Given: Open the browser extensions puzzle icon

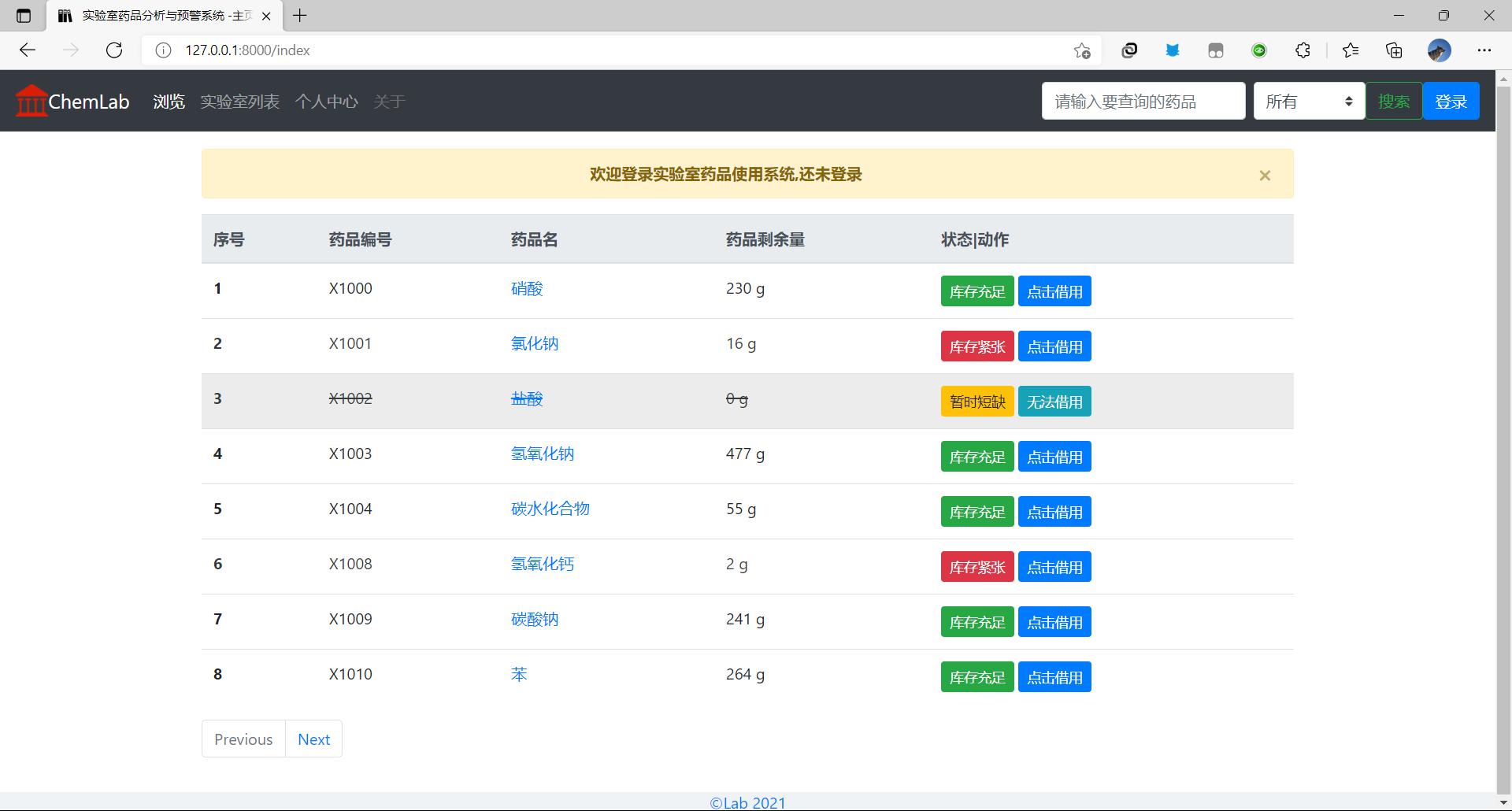Looking at the screenshot, I should point(1303,50).
